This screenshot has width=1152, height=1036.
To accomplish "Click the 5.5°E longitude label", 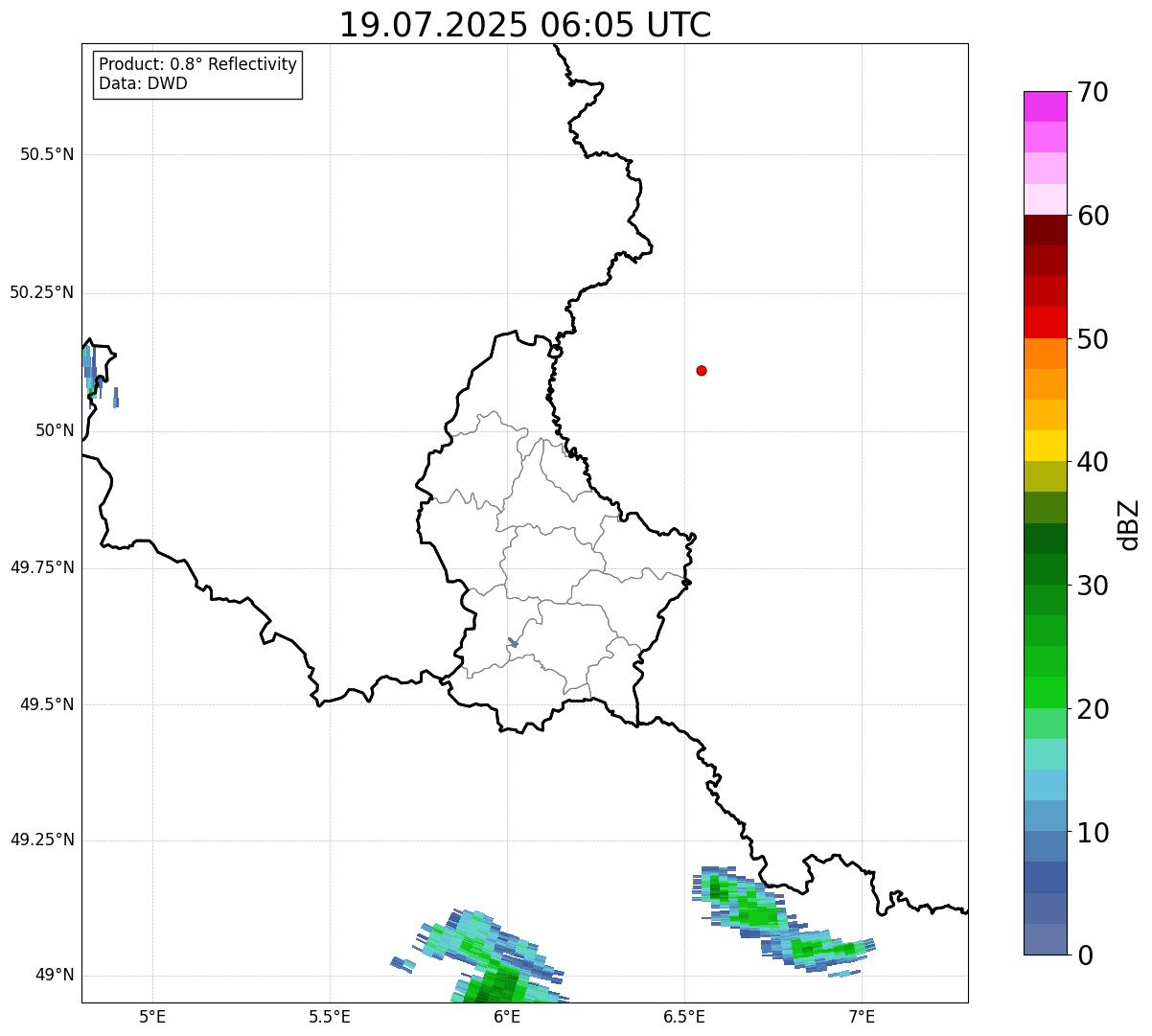I will (330, 1016).
